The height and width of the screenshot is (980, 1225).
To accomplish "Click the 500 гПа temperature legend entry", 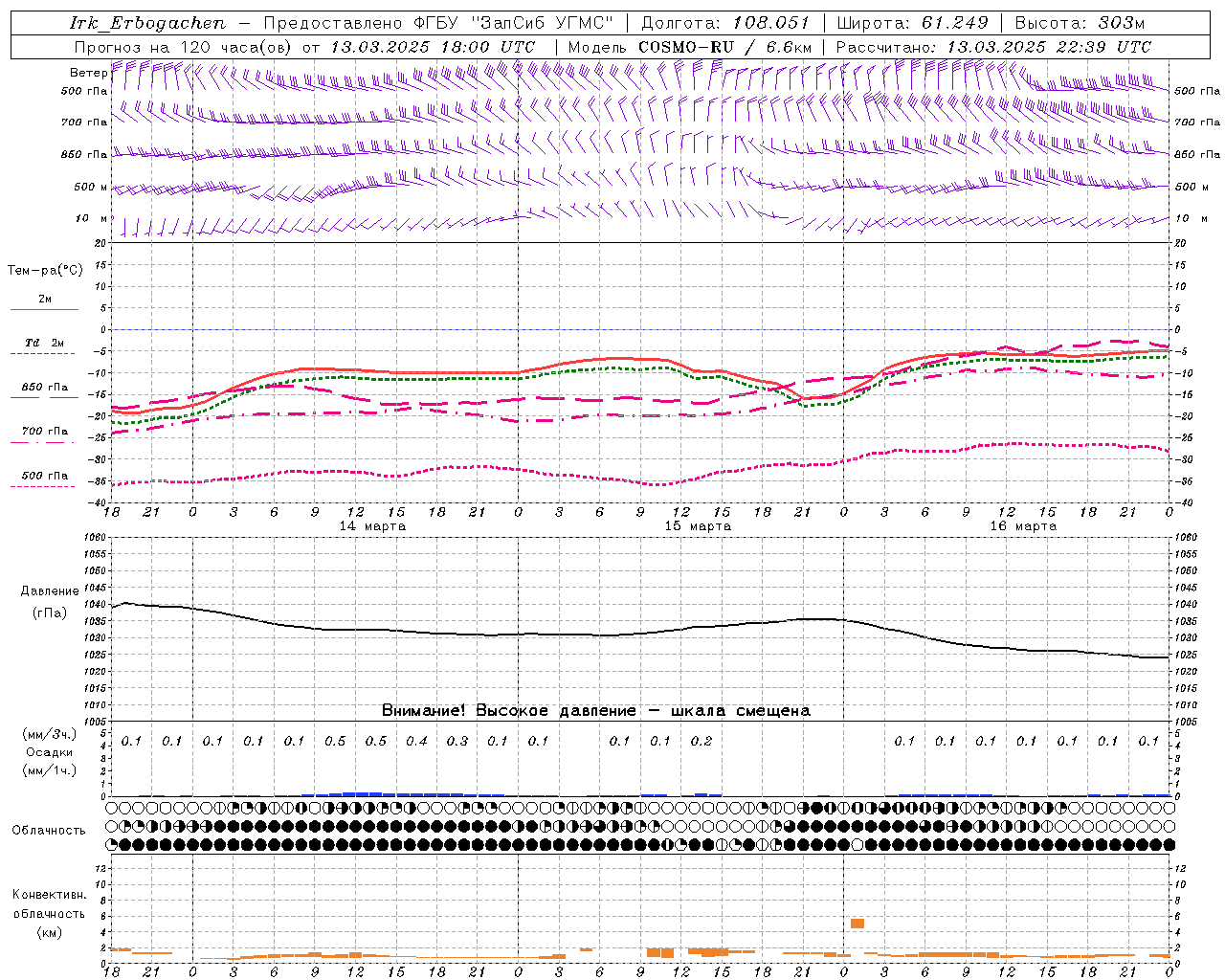I will [44, 476].
